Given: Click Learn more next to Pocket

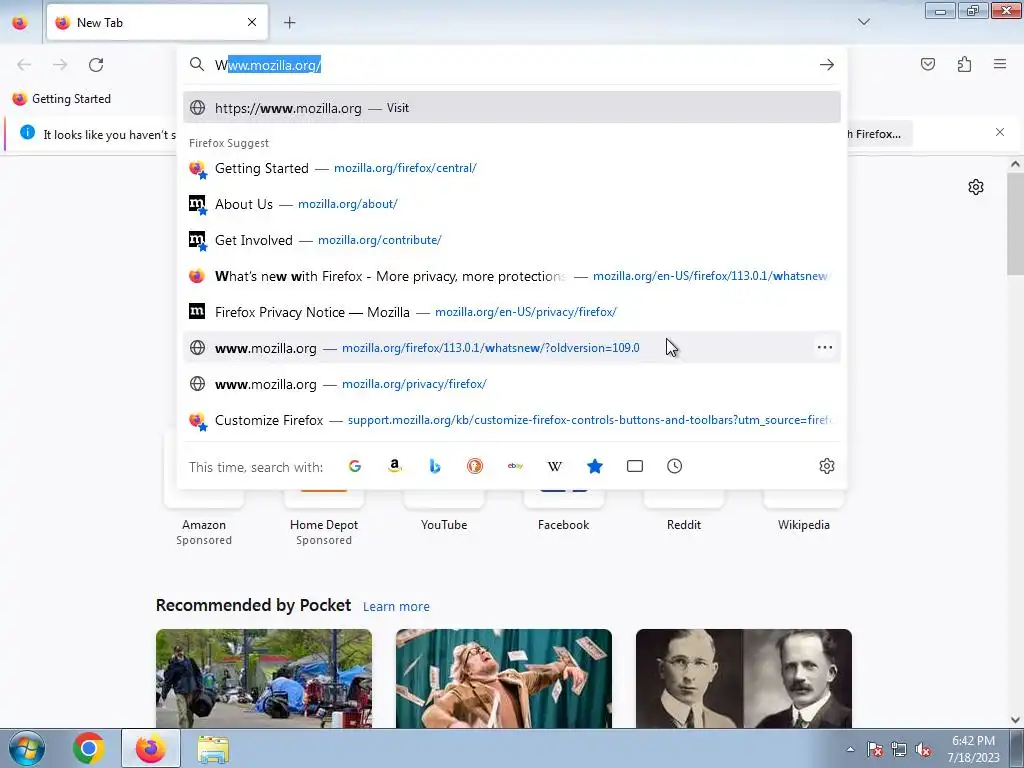Looking at the screenshot, I should (x=396, y=607).
